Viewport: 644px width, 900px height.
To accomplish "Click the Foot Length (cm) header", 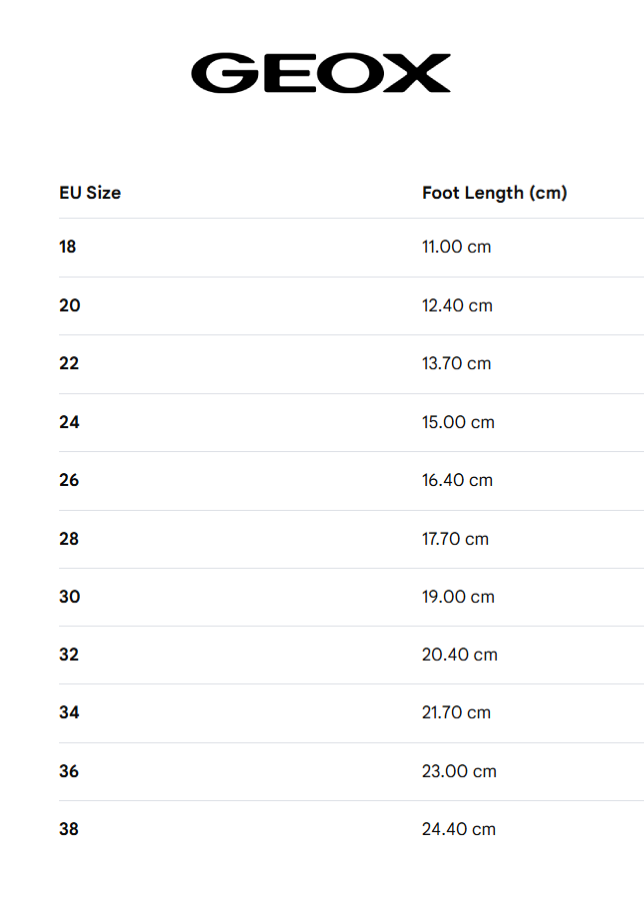I will click(x=494, y=192).
